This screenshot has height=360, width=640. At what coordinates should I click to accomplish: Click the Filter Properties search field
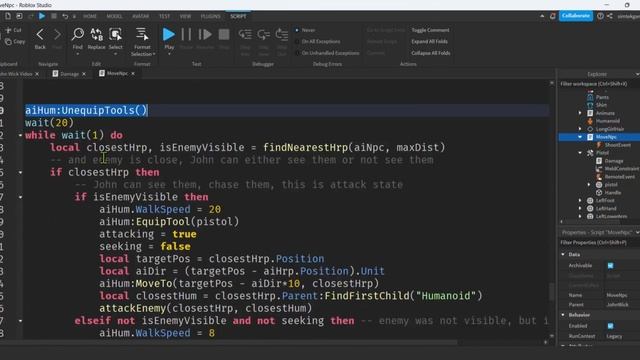point(598,243)
